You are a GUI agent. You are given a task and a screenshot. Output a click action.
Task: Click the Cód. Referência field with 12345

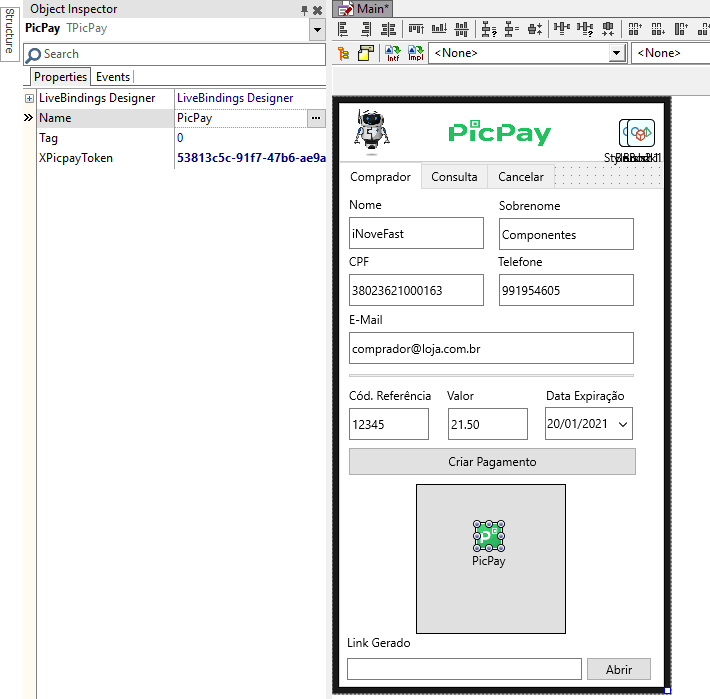click(389, 424)
